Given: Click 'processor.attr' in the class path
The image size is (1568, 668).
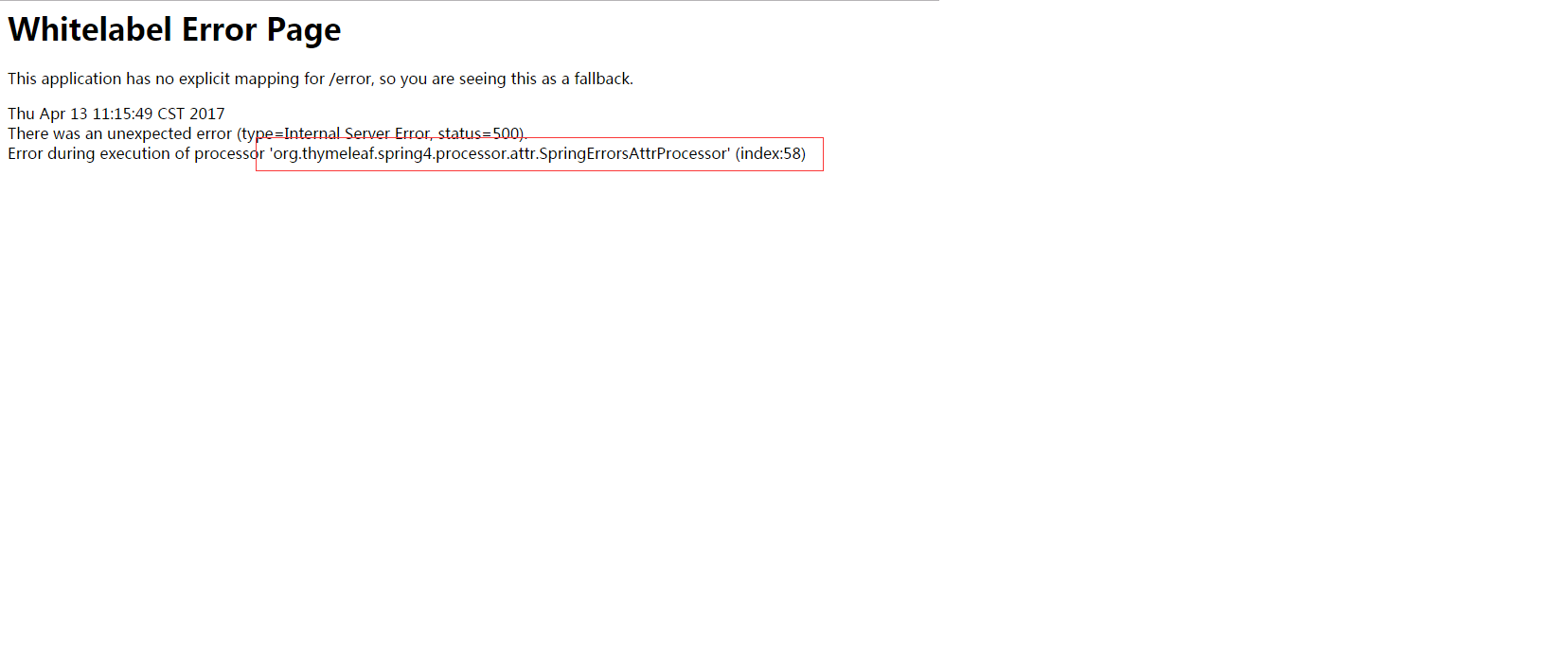Looking at the screenshot, I should (x=485, y=153).
